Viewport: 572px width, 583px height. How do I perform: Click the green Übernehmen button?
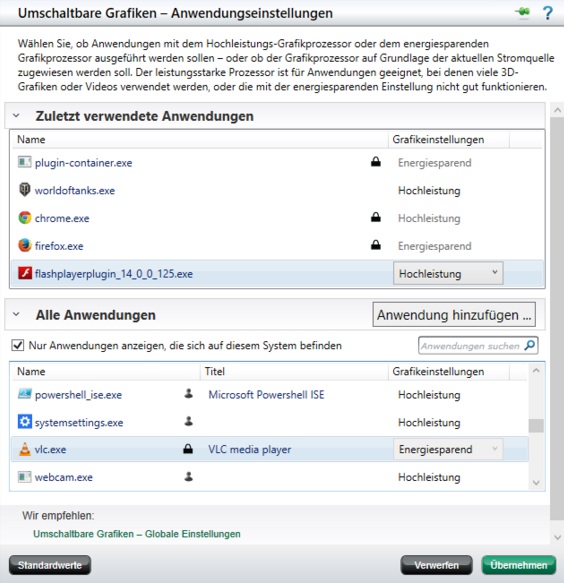[518, 565]
